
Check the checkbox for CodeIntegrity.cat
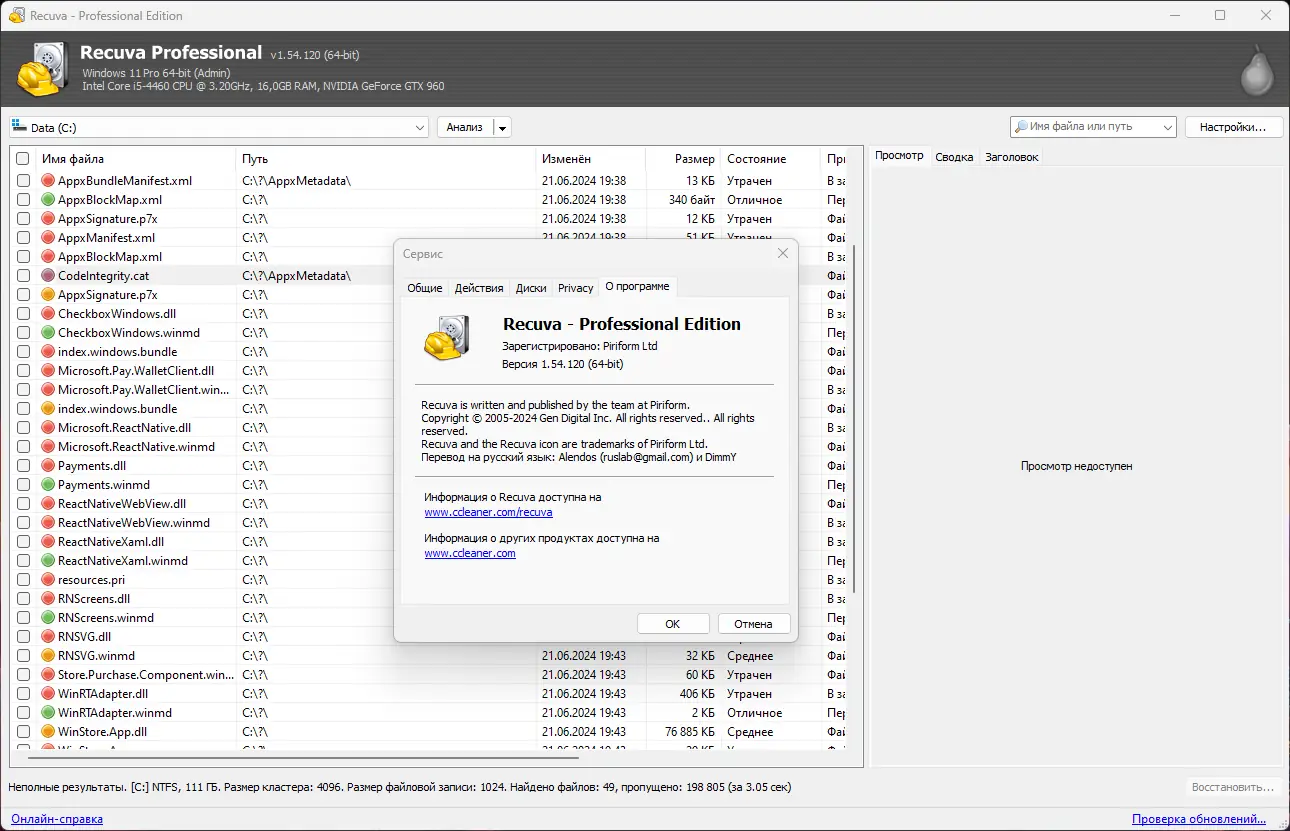23,275
